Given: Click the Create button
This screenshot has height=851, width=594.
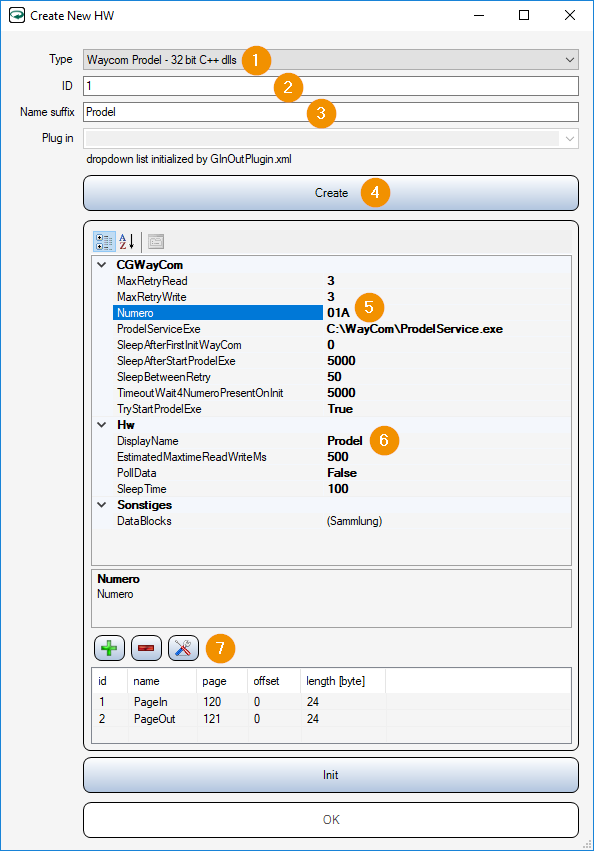Looking at the screenshot, I should (x=331, y=193).
